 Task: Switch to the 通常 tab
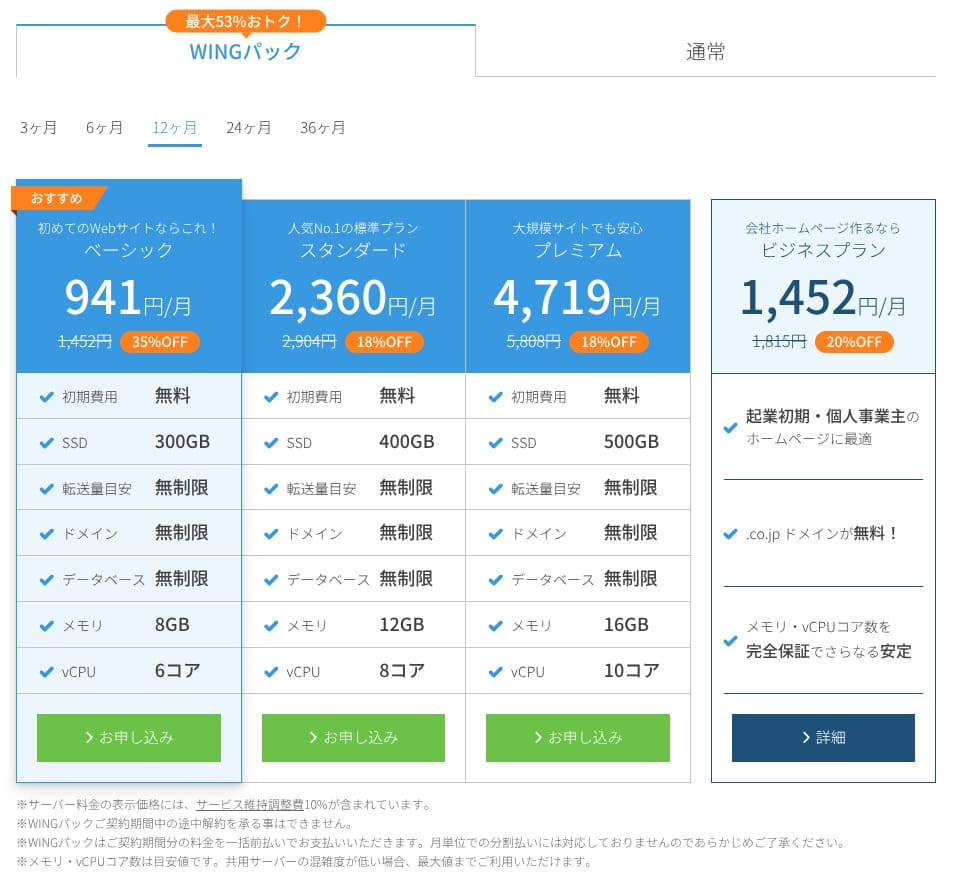tap(706, 52)
